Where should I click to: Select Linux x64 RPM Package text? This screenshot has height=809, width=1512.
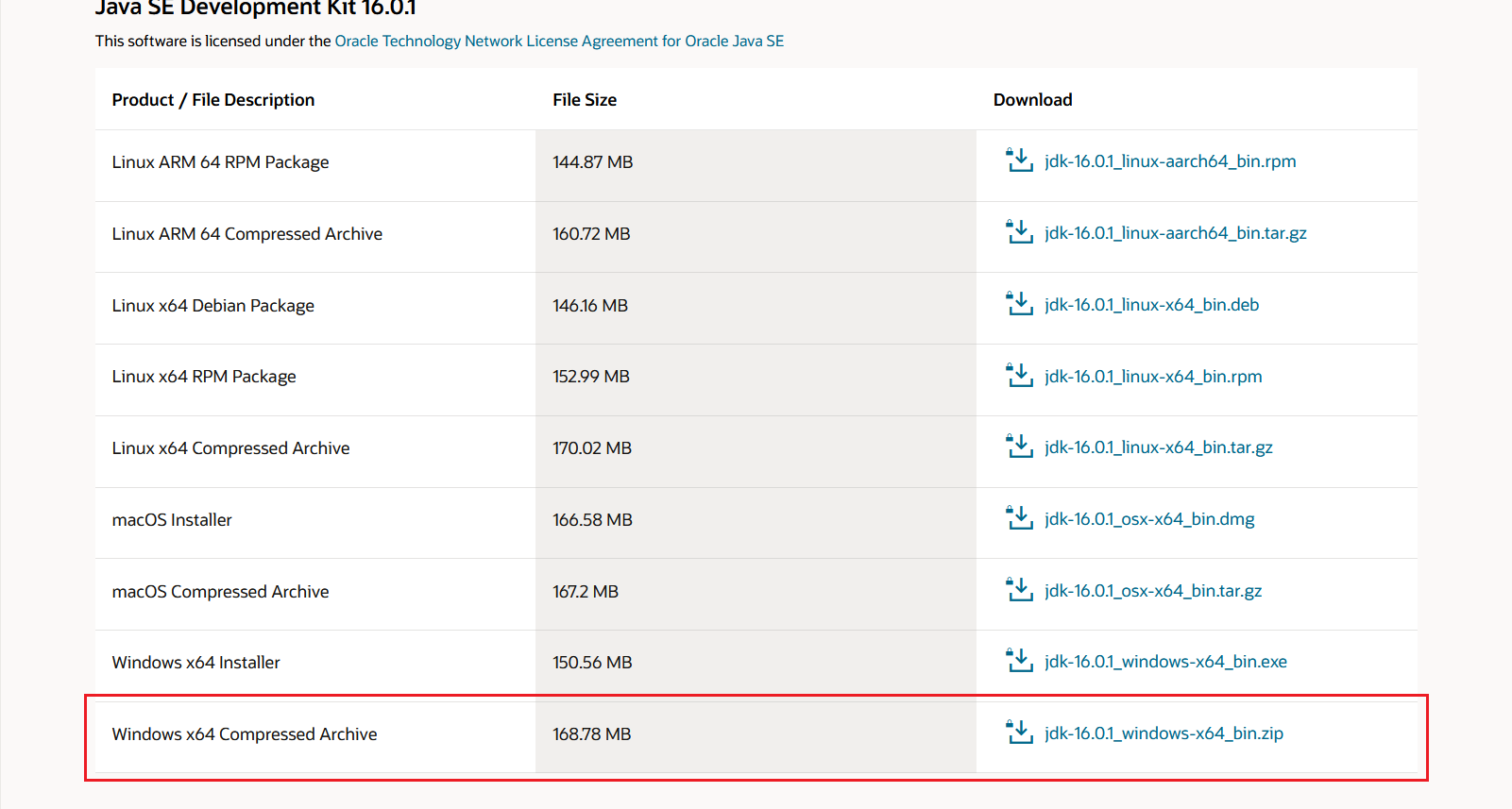(204, 377)
